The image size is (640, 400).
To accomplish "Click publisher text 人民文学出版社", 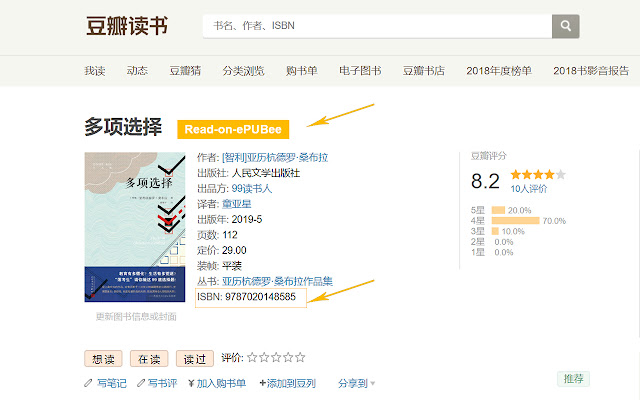I will click(x=266, y=173).
